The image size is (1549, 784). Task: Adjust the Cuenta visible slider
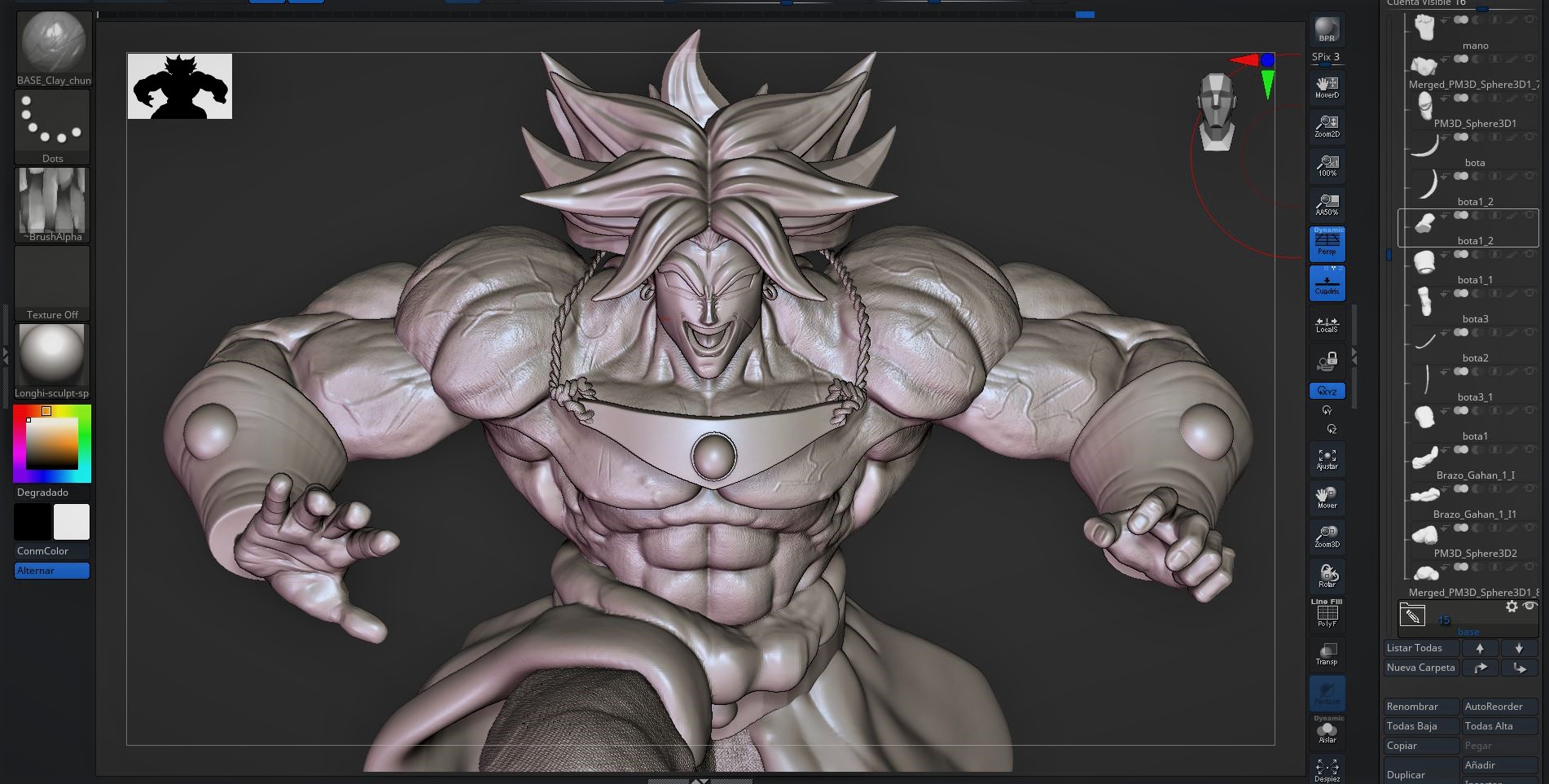1462,4
